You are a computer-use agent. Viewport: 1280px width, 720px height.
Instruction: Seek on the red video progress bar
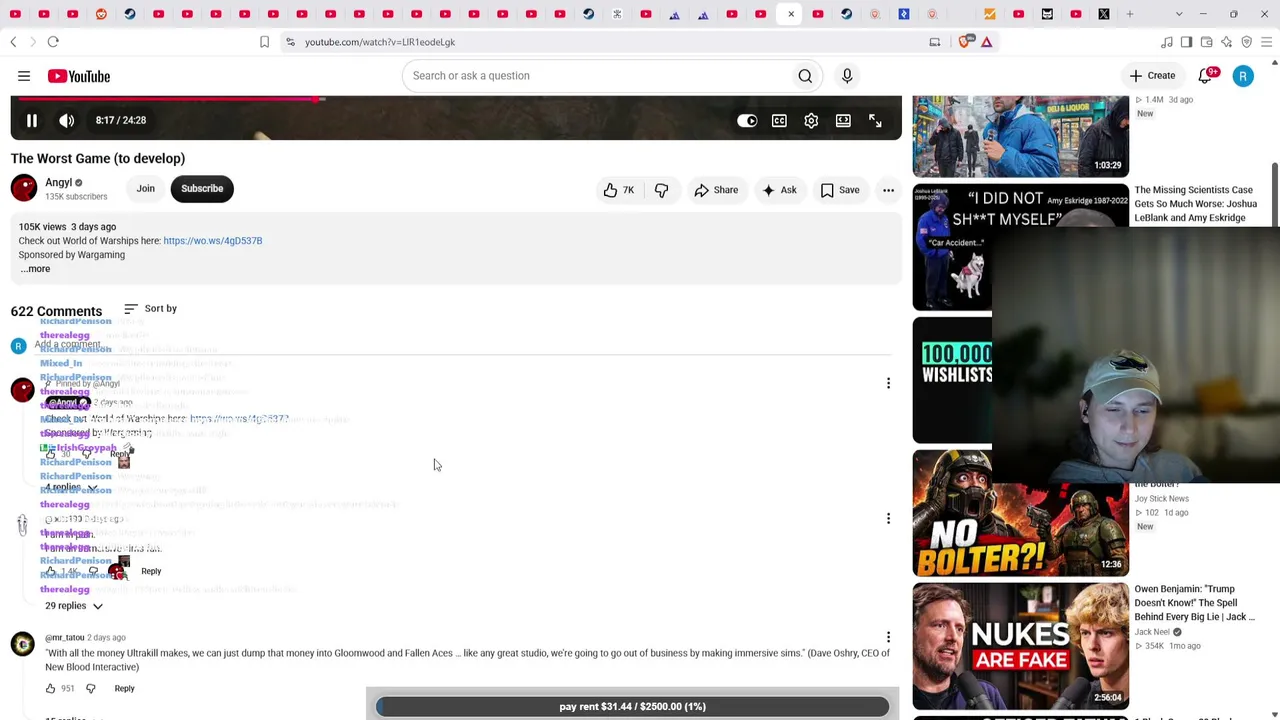pyautogui.click(x=456, y=98)
